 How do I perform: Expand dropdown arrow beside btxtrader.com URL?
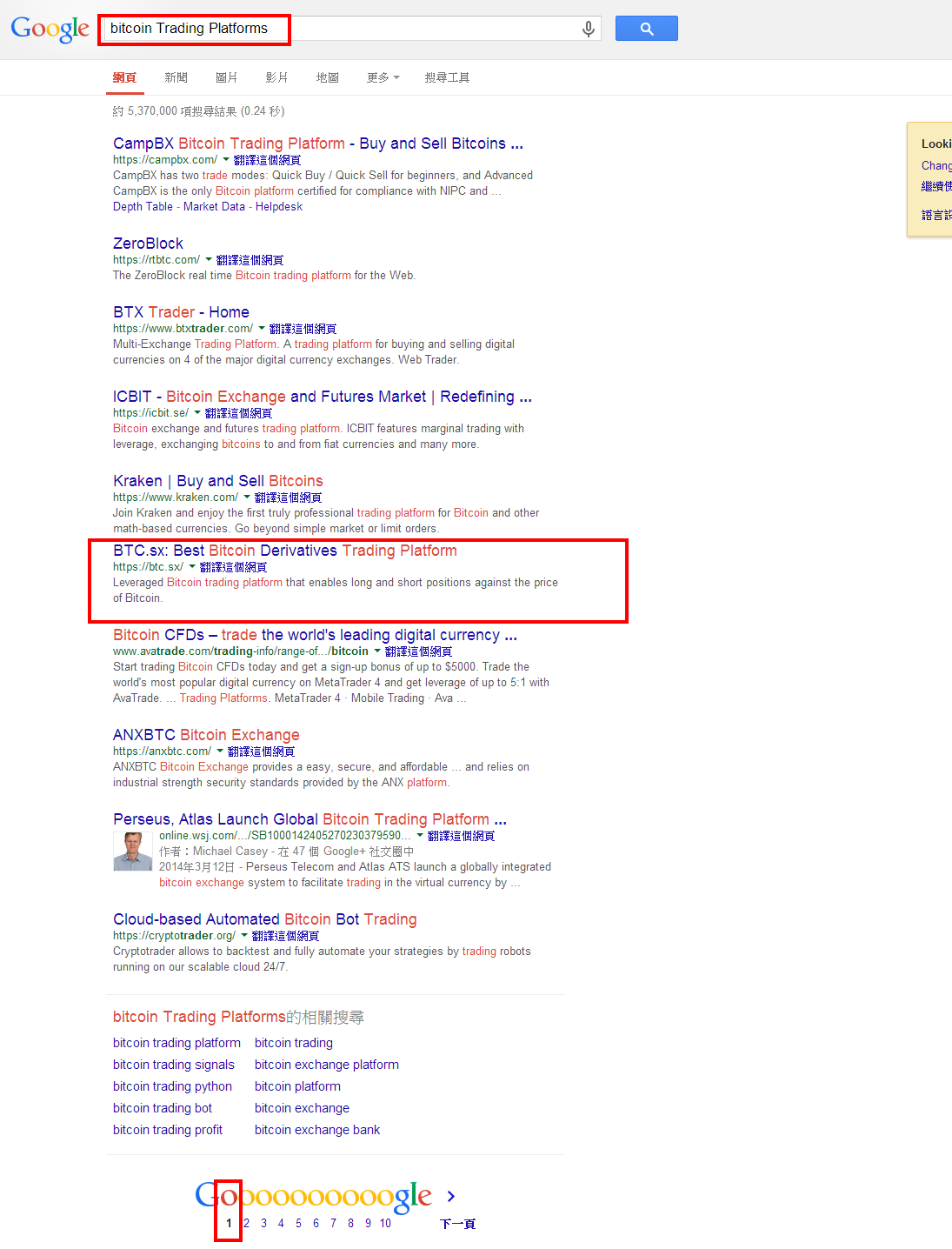coord(262,328)
